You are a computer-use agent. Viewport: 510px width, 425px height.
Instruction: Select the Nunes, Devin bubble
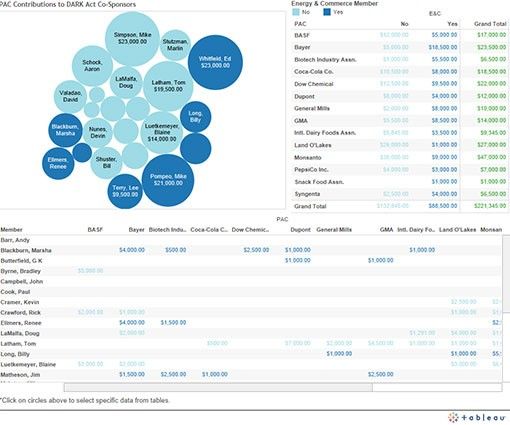click(98, 133)
